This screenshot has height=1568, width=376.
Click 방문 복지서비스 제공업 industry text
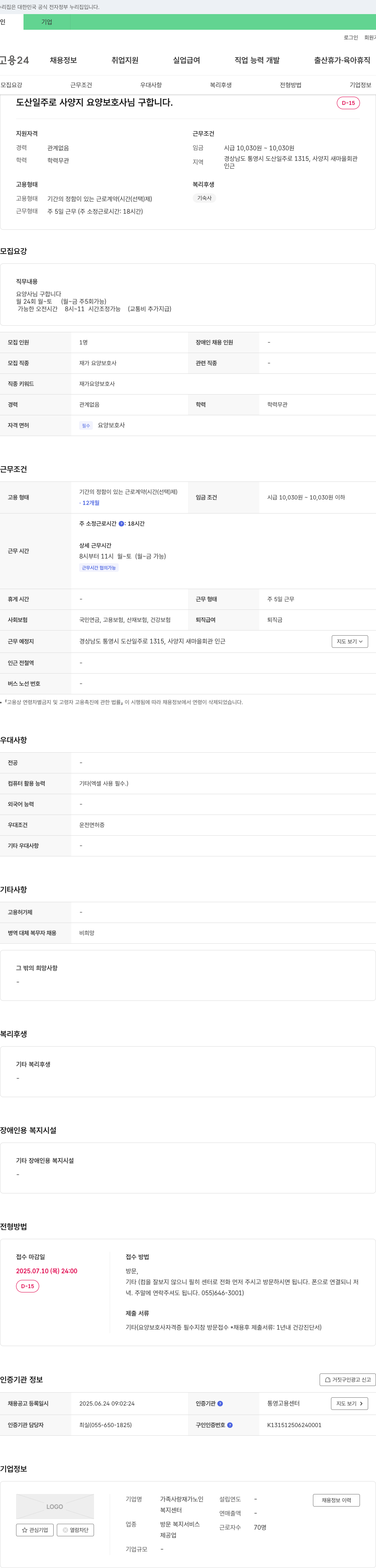[x=180, y=1530]
